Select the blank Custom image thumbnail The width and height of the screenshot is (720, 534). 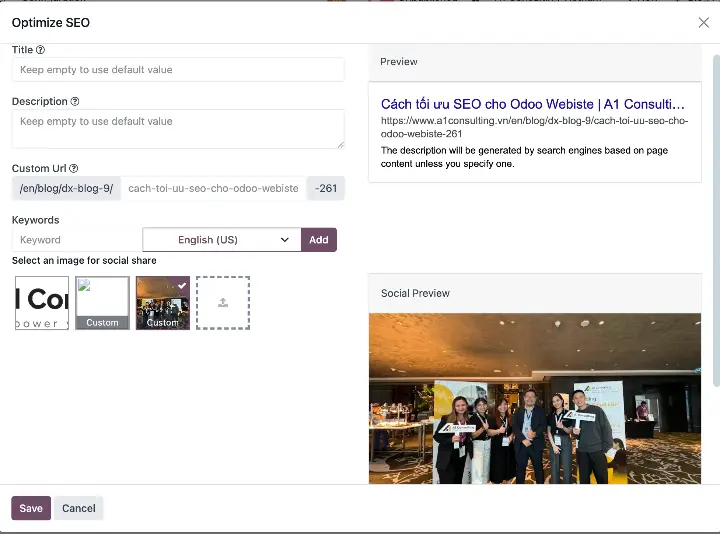[x=102, y=303]
